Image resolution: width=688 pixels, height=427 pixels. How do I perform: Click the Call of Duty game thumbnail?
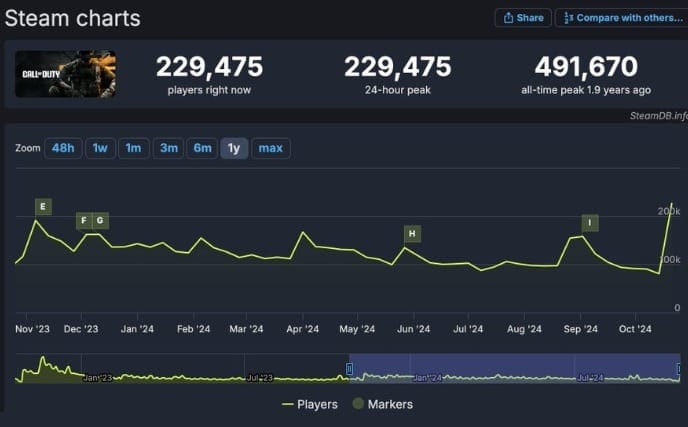[65, 74]
